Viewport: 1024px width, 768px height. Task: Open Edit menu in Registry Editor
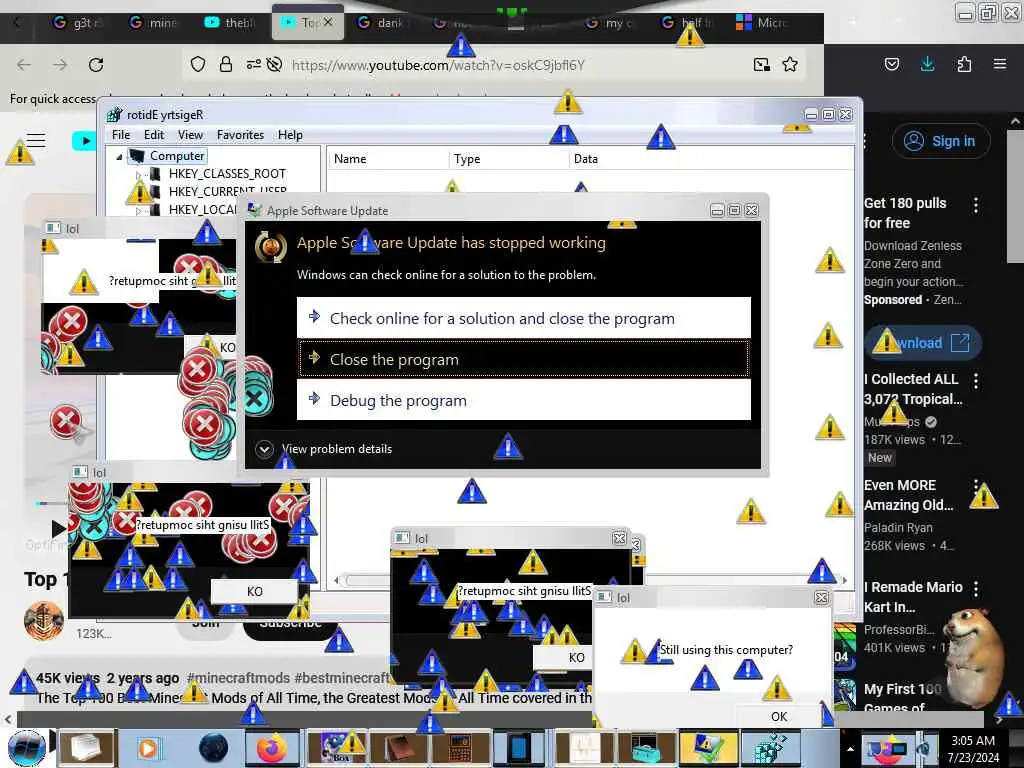point(154,135)
